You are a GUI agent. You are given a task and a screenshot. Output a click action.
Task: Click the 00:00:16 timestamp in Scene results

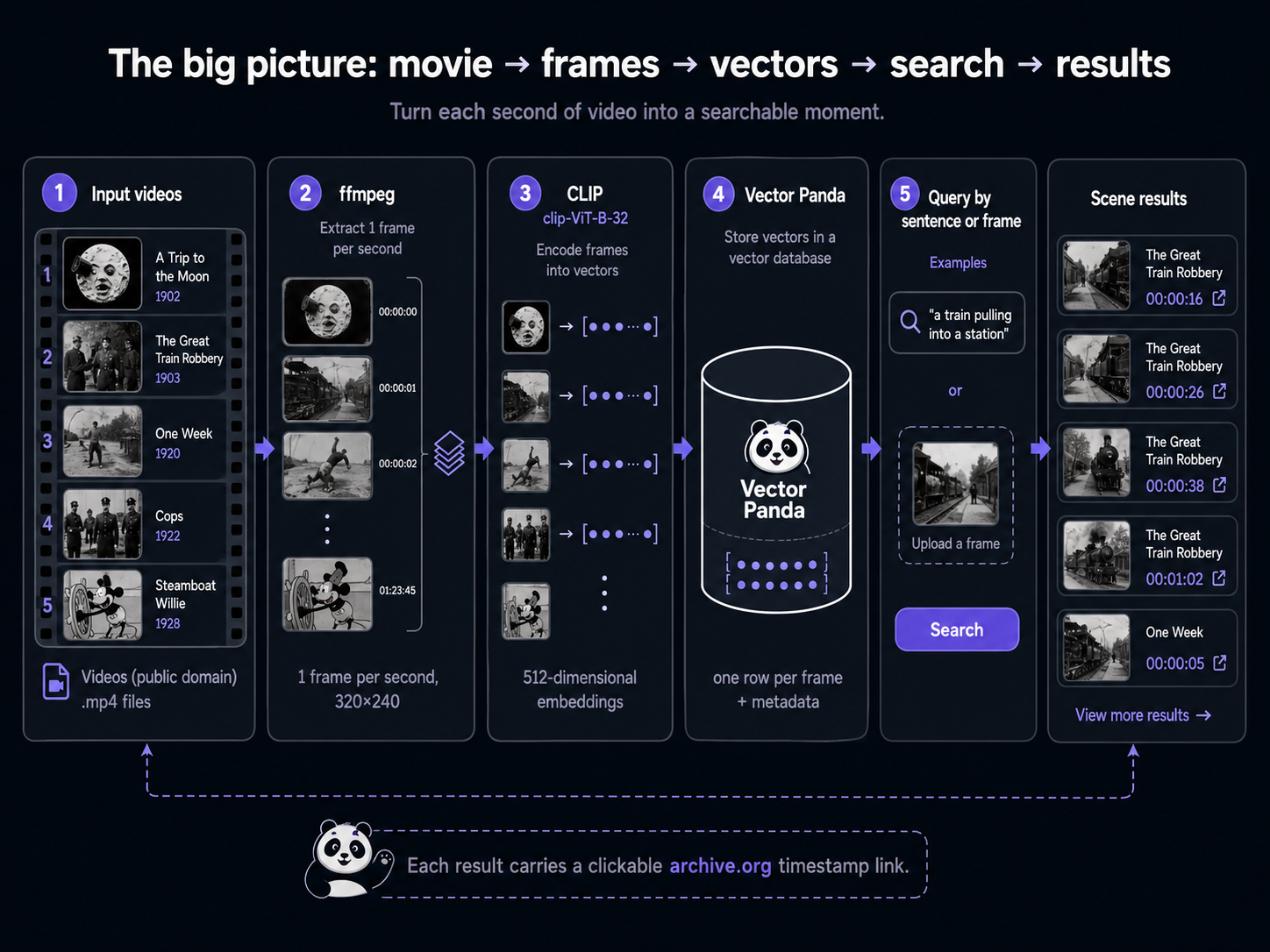(x=1174, y=299)
